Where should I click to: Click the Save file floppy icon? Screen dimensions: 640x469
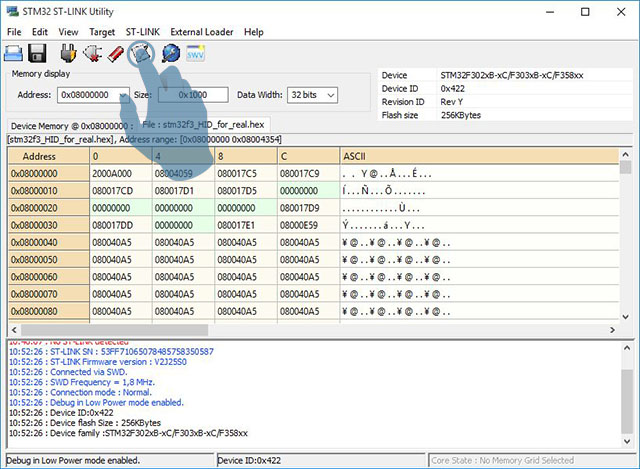pos(38,53)
